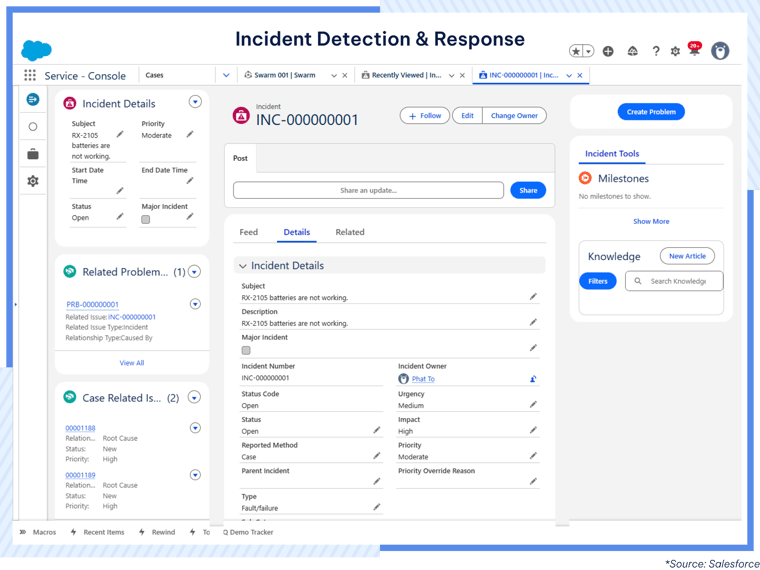Screen dimensions: 760x570
Task: Edit Priority Override Reason pencil icon
Action: click(x=533, y=481)
